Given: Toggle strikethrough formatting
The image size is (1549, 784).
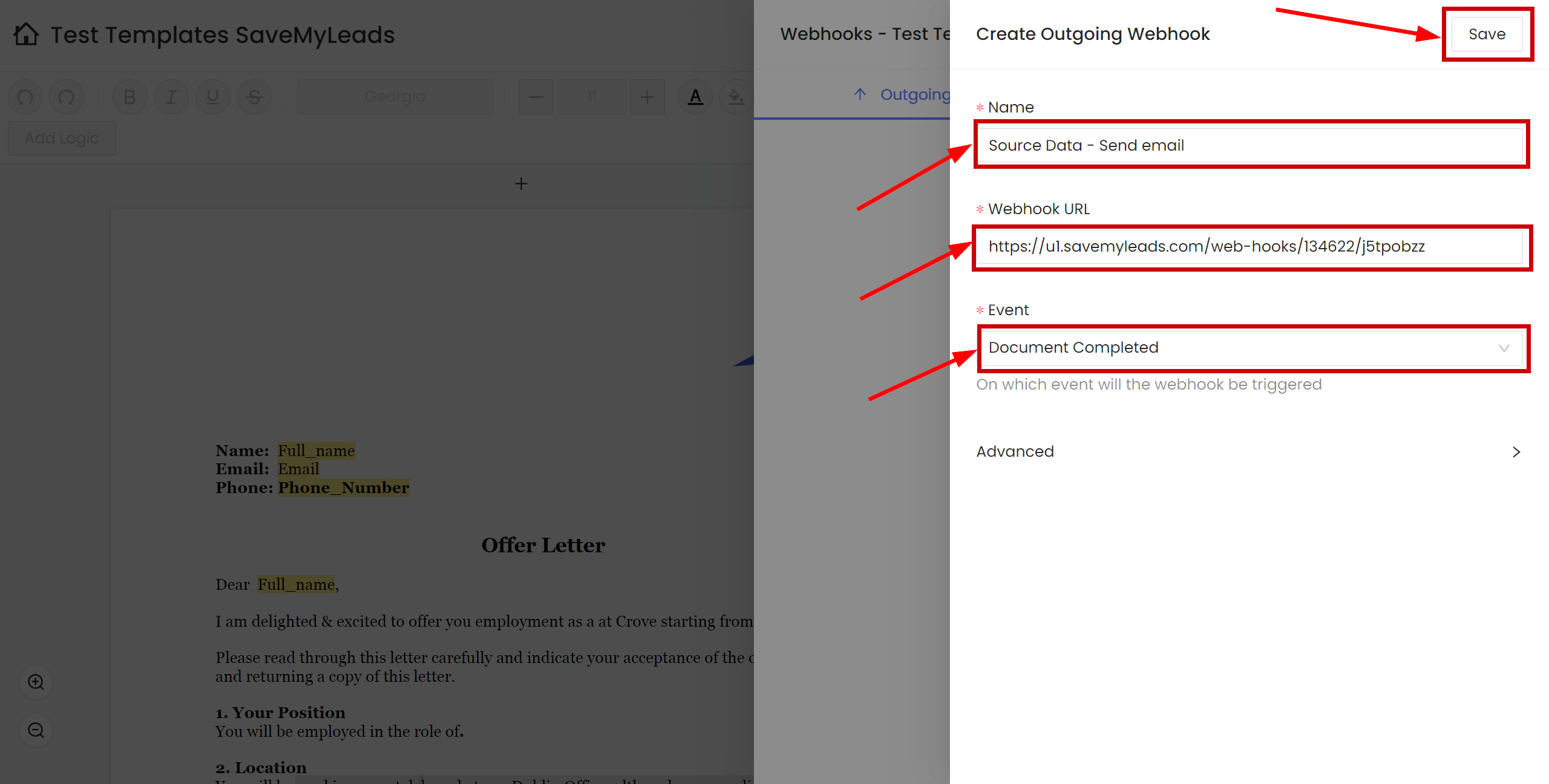Looking at the screenshot, I should [254, 97].
